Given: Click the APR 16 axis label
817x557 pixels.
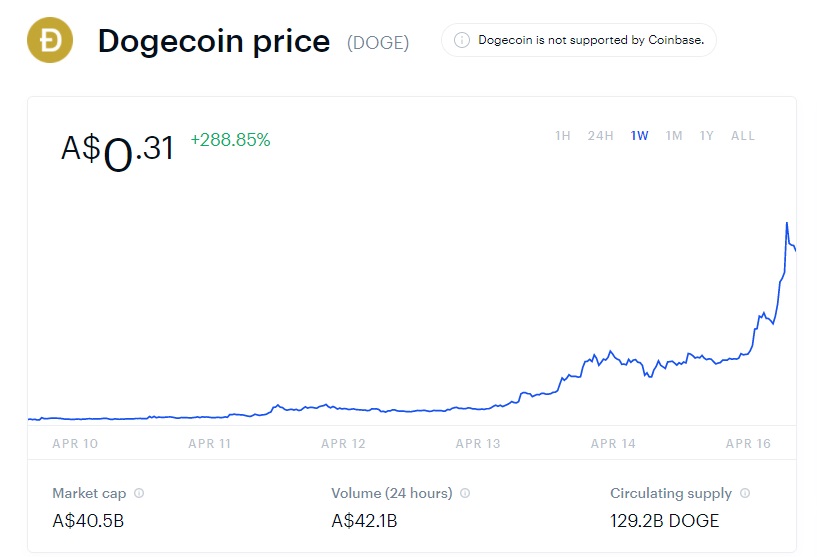Looking at the screenshot, I should 748,444.
